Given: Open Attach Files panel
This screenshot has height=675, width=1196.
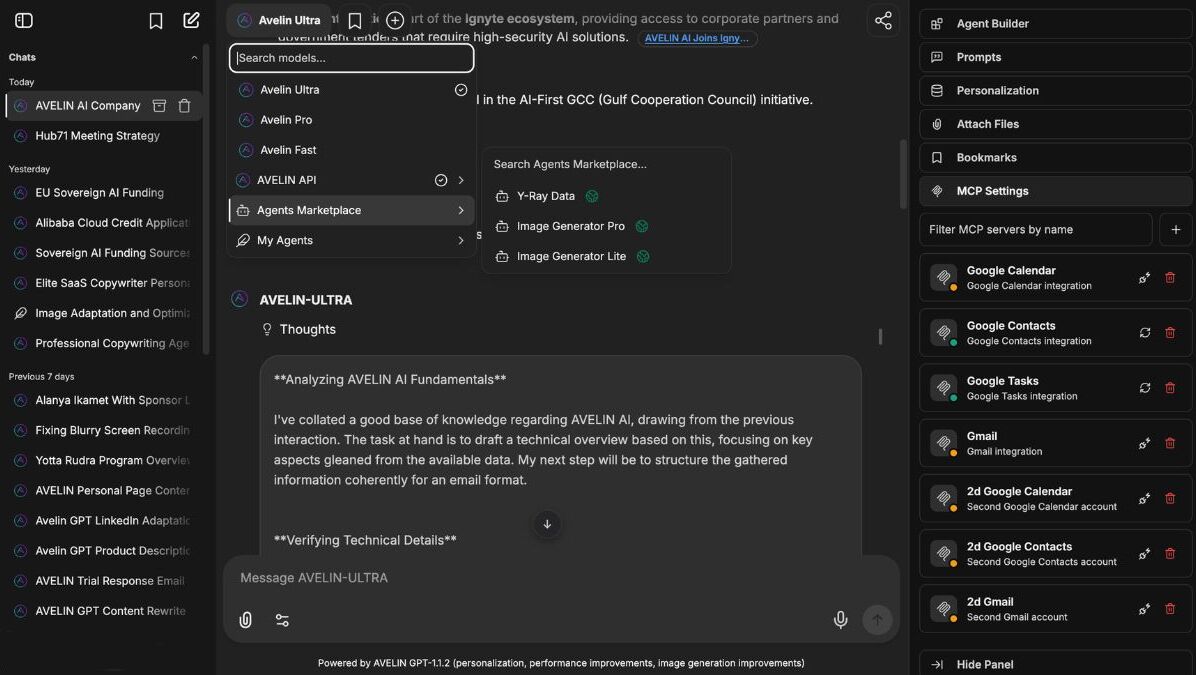Looking at the screenshot, I should pyautogui.click(x=1056, y=124).
